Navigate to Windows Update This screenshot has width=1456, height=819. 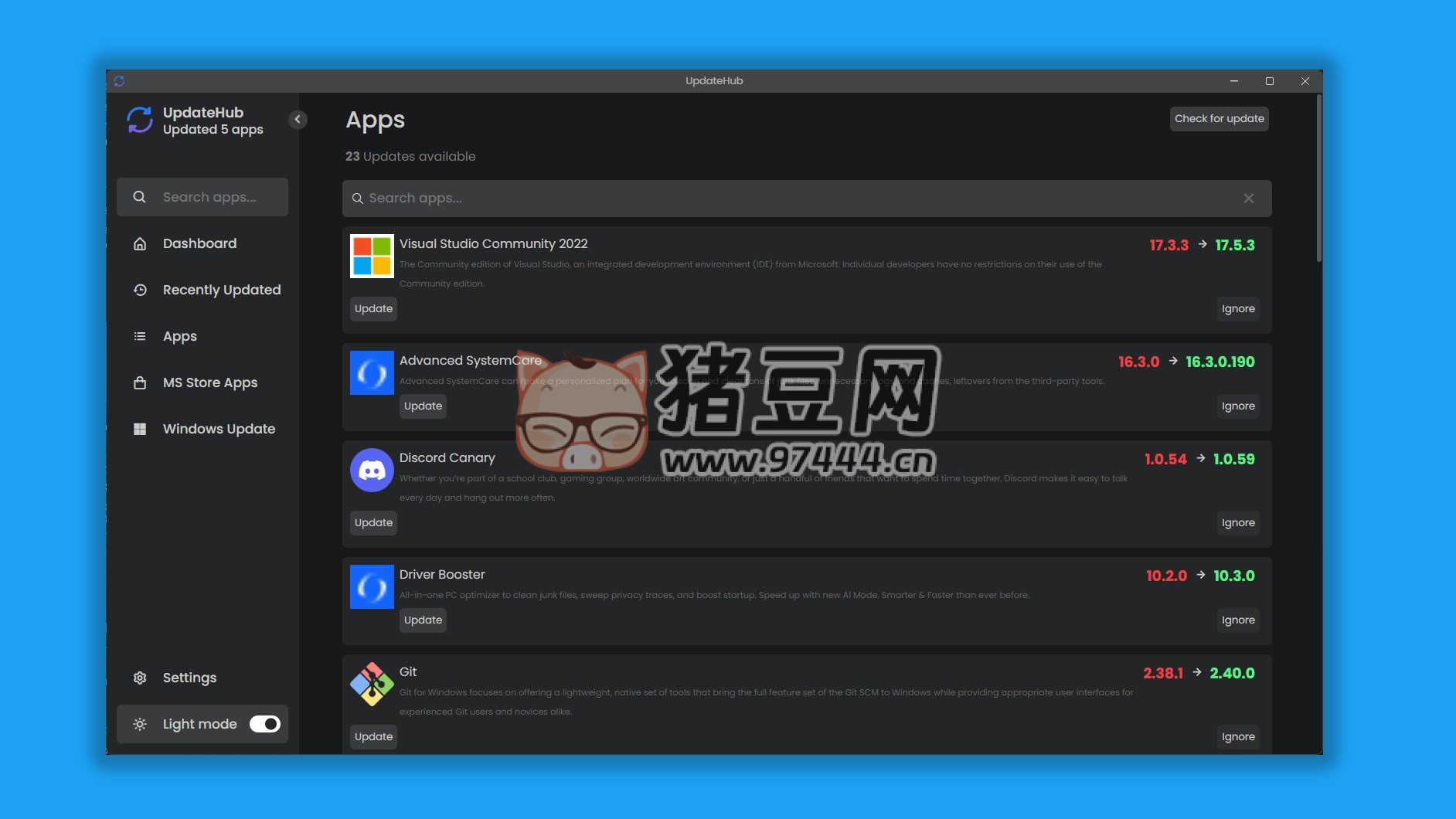coord(219,429)
